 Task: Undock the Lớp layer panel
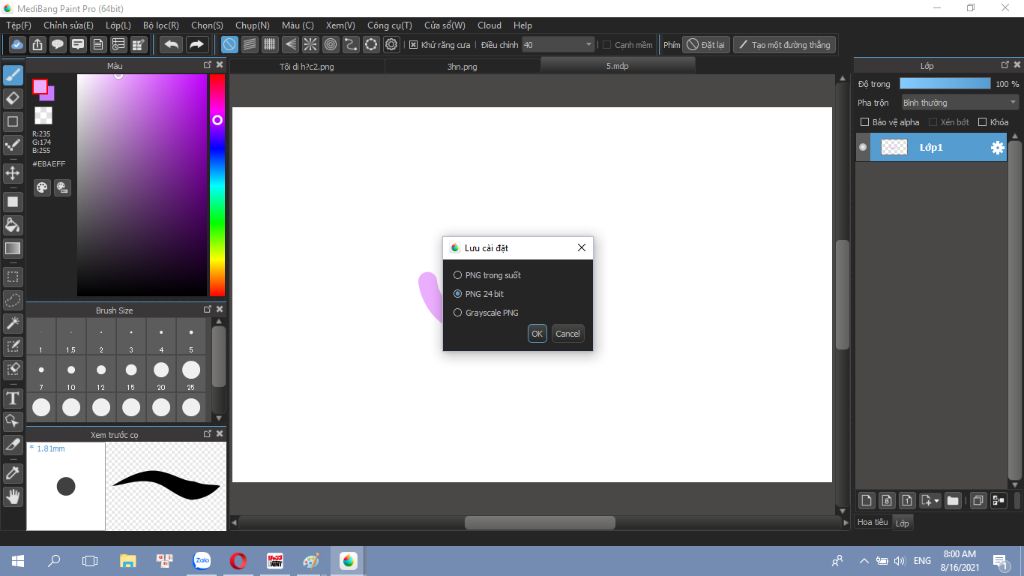click(1005, 65)
